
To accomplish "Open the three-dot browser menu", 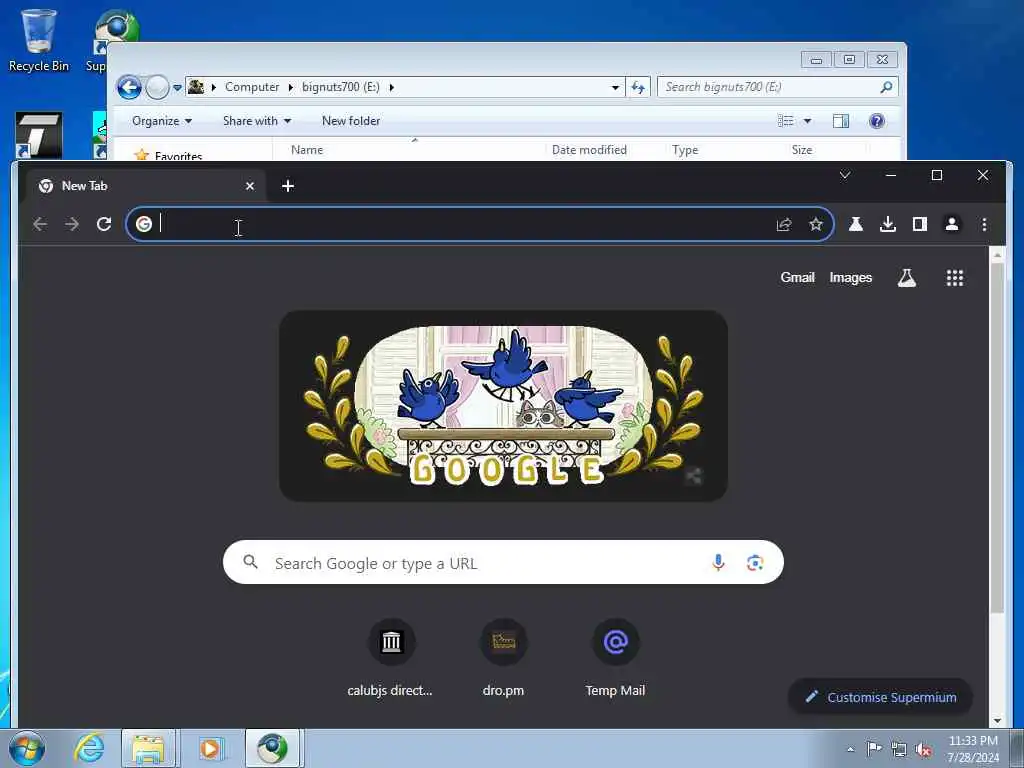I will point(984,225).
